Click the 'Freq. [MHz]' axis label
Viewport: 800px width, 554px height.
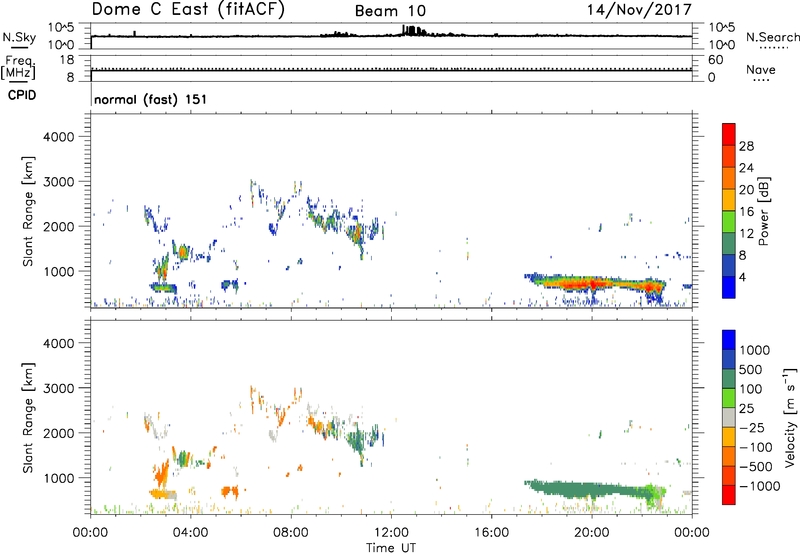click(x=18, y=68)
